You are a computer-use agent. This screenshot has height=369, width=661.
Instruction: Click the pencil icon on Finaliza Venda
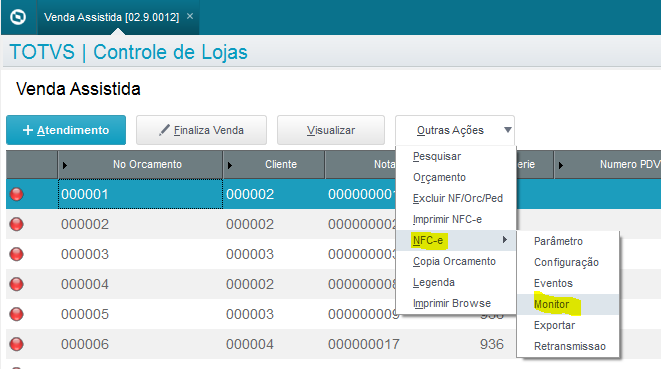pos(164,130)
